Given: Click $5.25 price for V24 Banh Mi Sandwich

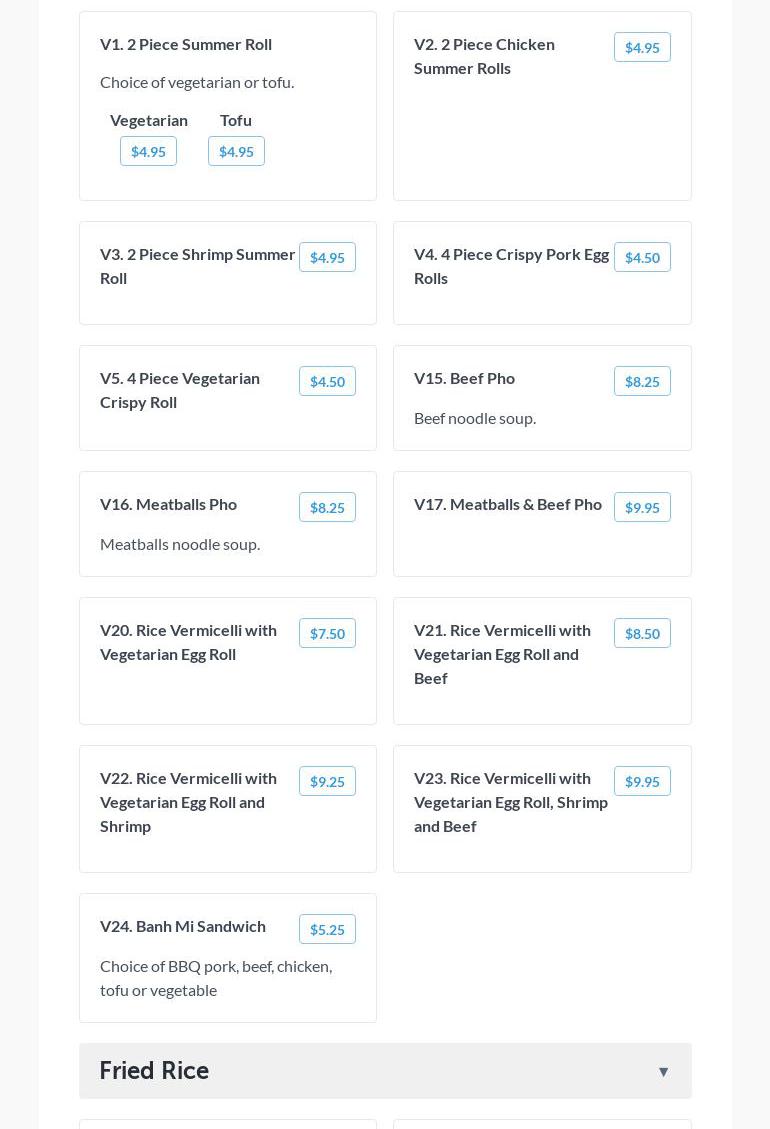Looking at the screenshot, I should coord(327,929).
